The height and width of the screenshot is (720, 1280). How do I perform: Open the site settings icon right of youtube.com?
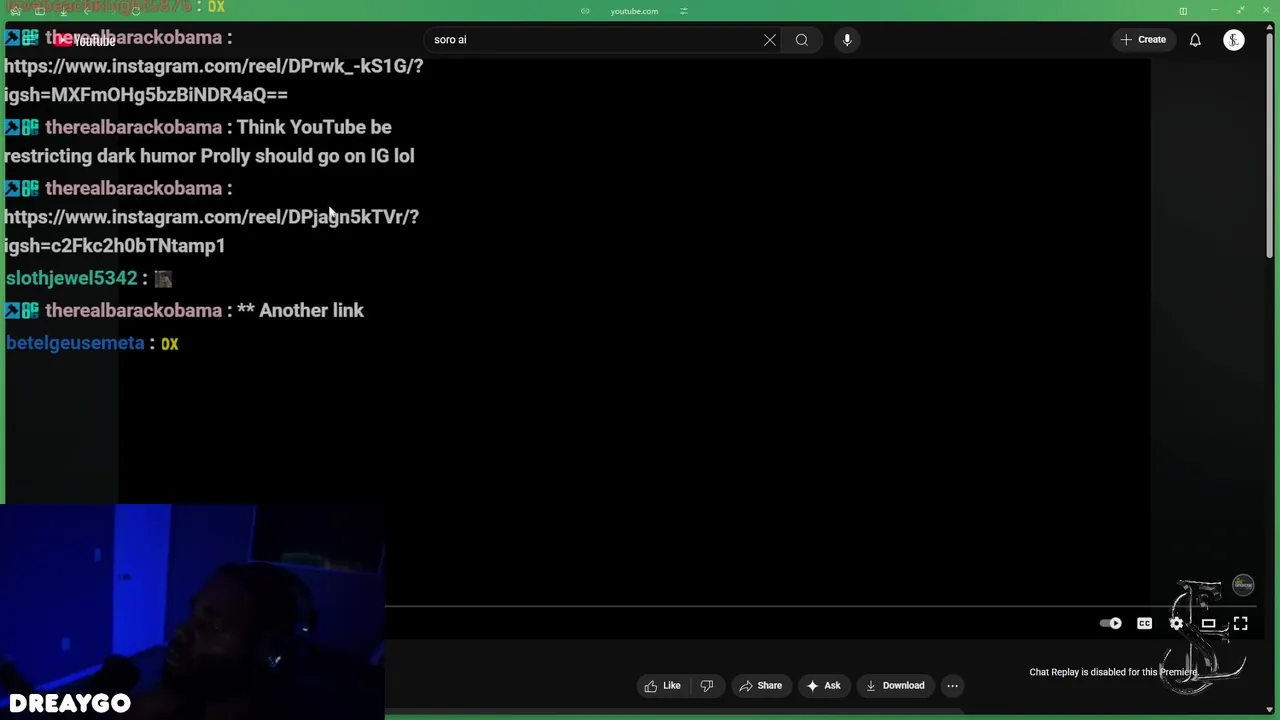[684, 11]
